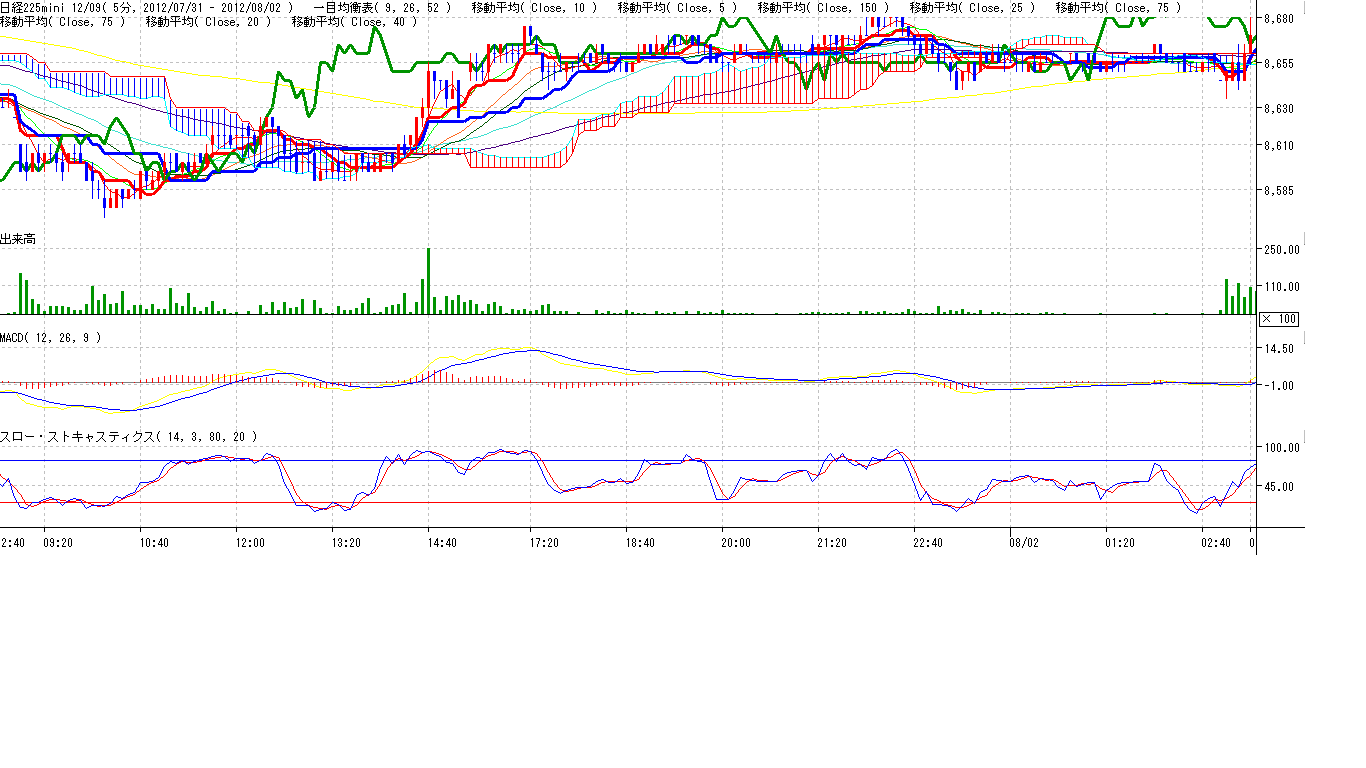Click the 出来高 volume panel label

pos(18,239)
